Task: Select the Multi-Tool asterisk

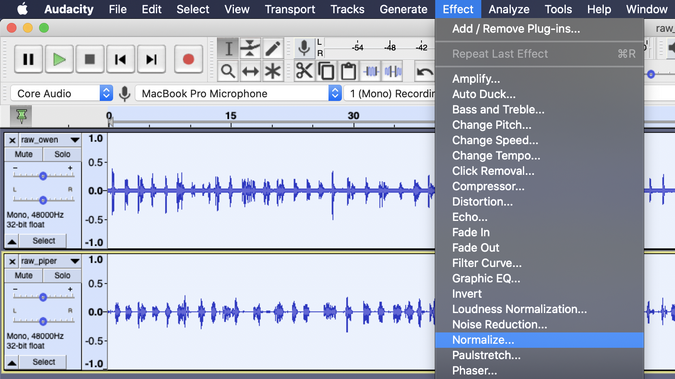Action: 272,71
